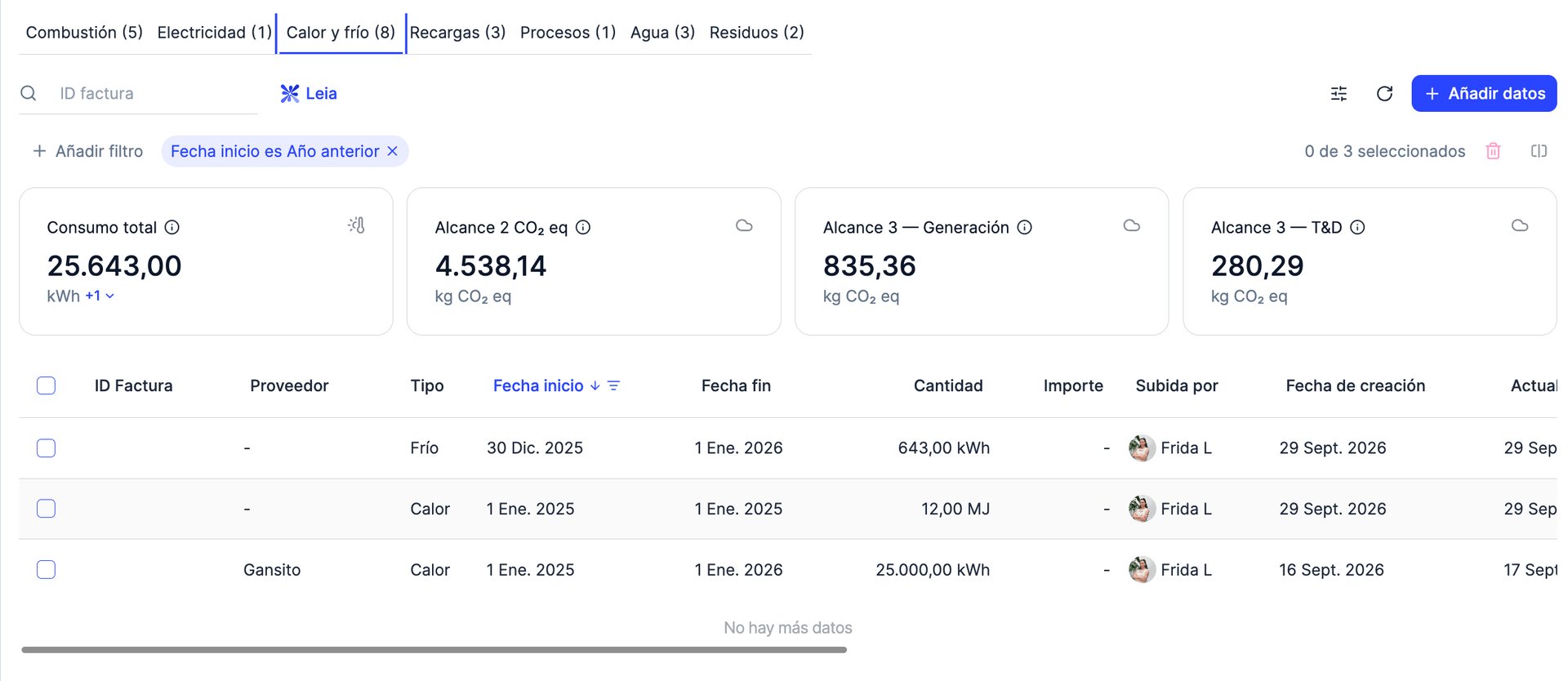Show info for Consumo total
Image resolution: width=1568 pixels, height=681 pixels.
point(171,227)
